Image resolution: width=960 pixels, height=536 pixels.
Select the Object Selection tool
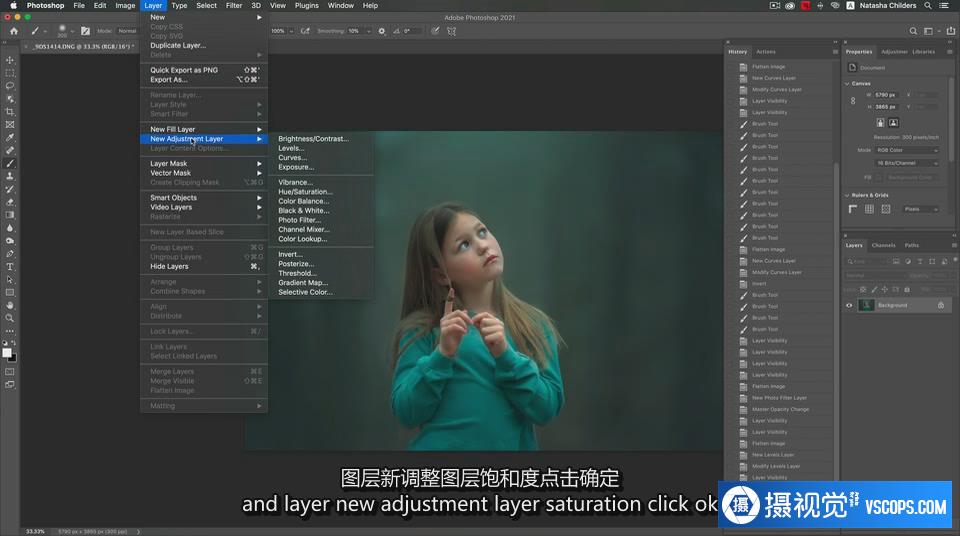point(10,99)
